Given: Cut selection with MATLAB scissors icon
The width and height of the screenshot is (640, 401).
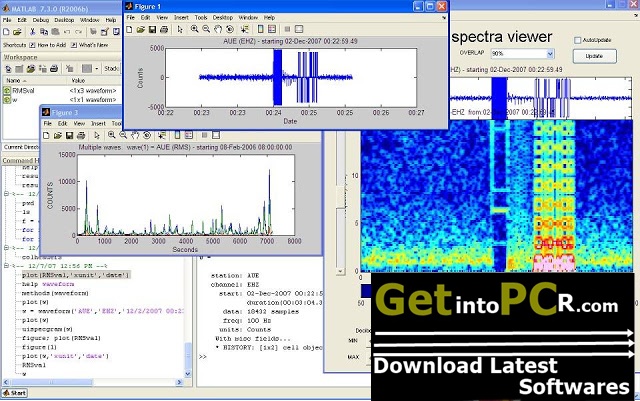Looking at the screenshot, I should tap(33, 31).
